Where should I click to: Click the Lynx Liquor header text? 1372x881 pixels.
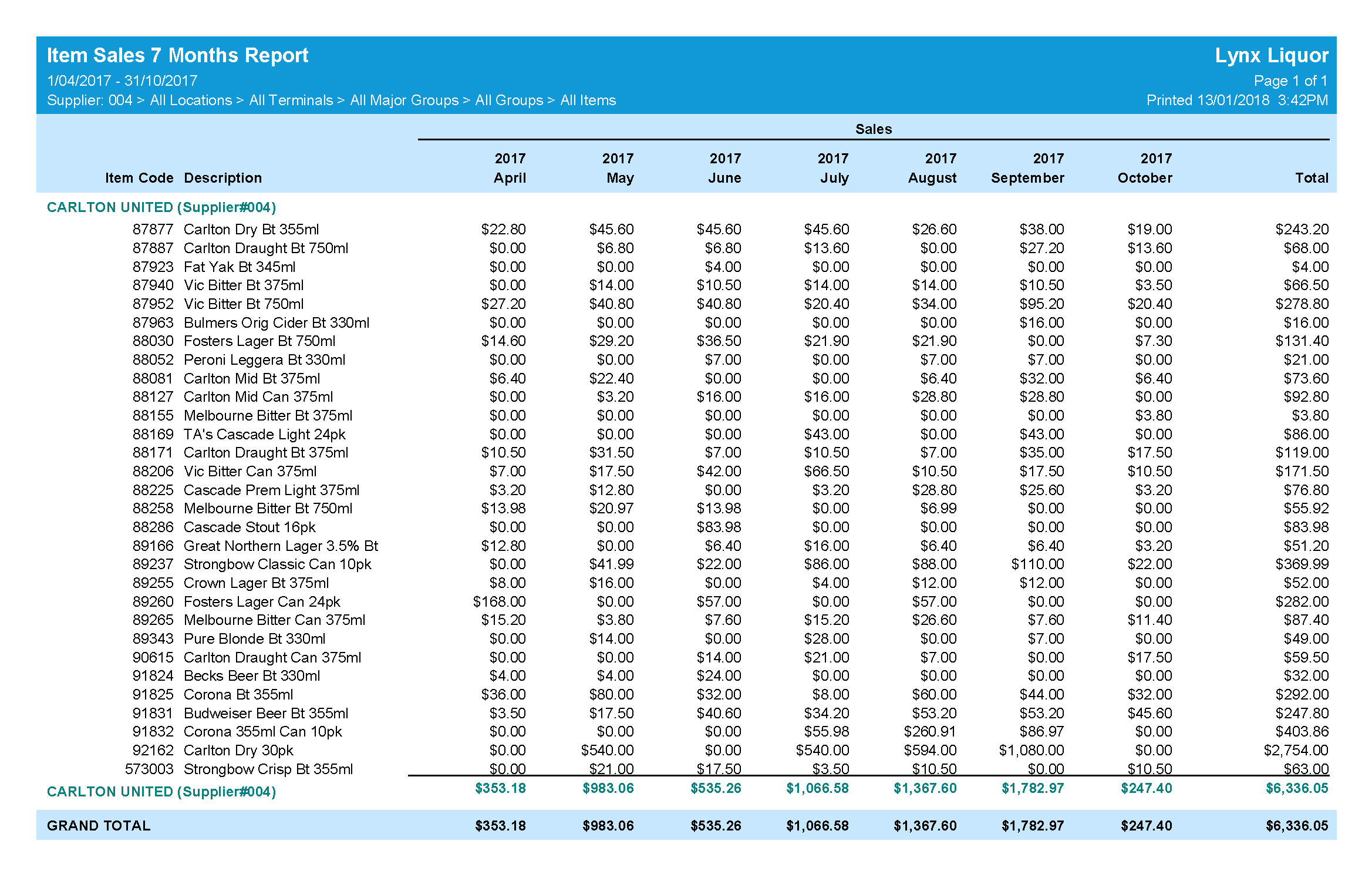click(x=1271, y=55)
